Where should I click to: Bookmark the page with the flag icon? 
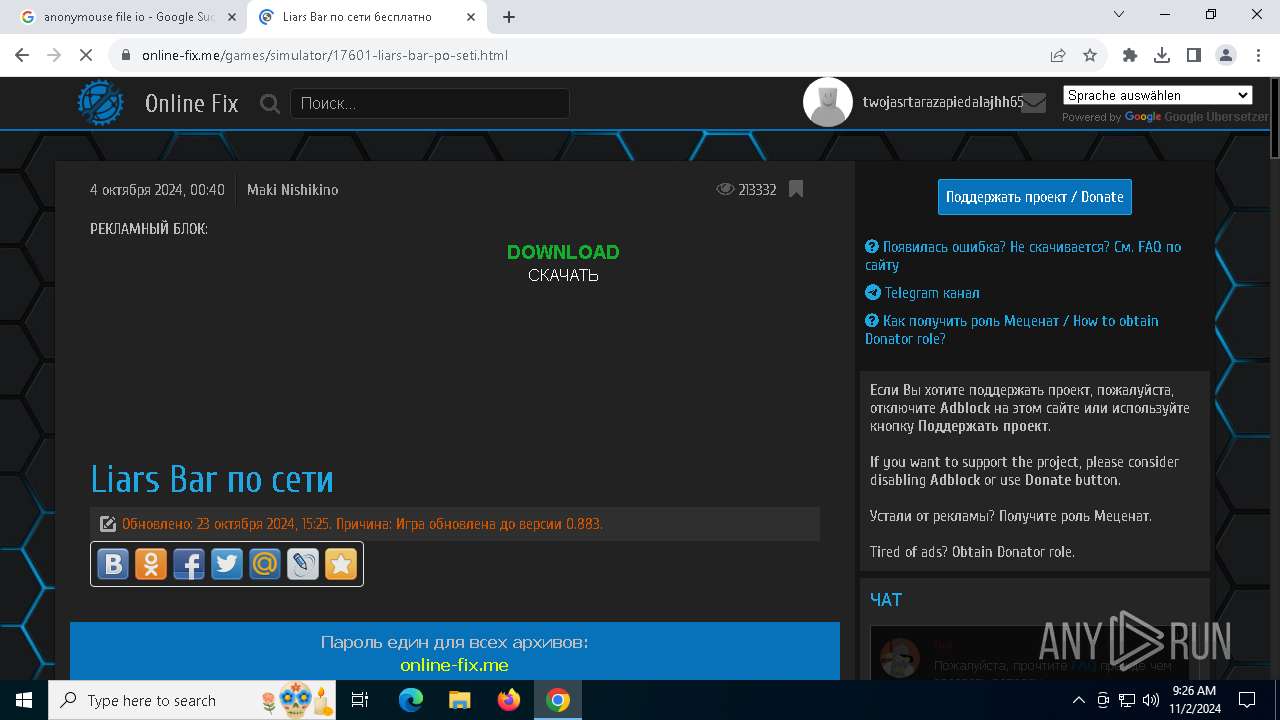tap(796, 189)
